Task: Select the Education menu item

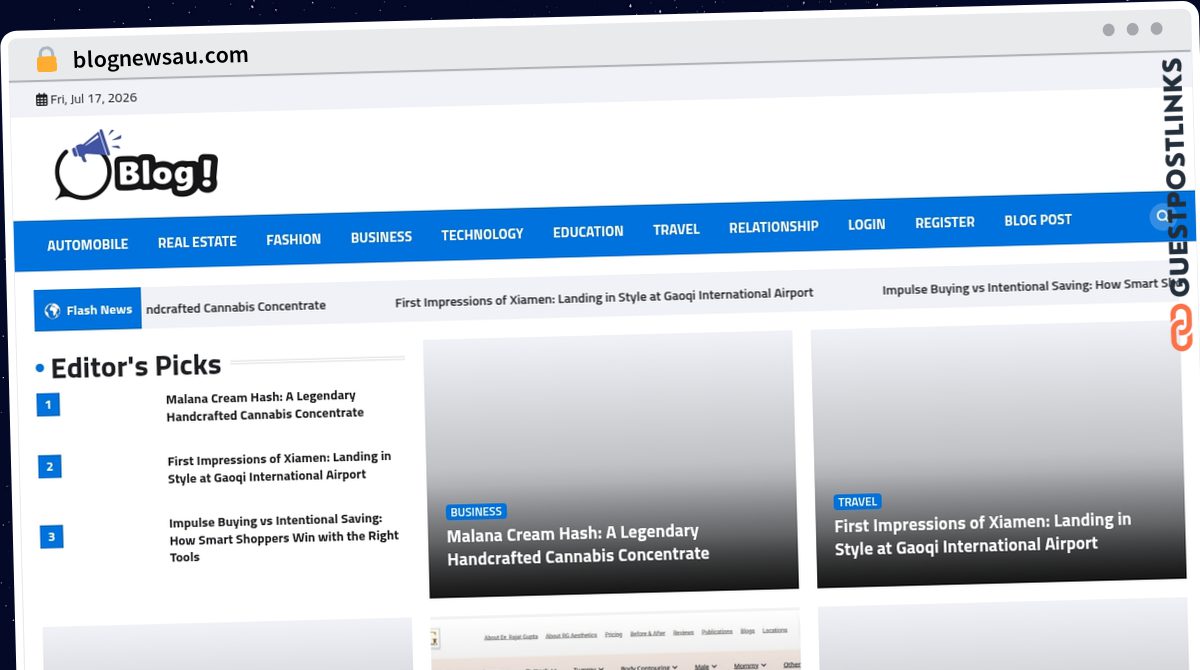Action: click(x=588, y=231)
